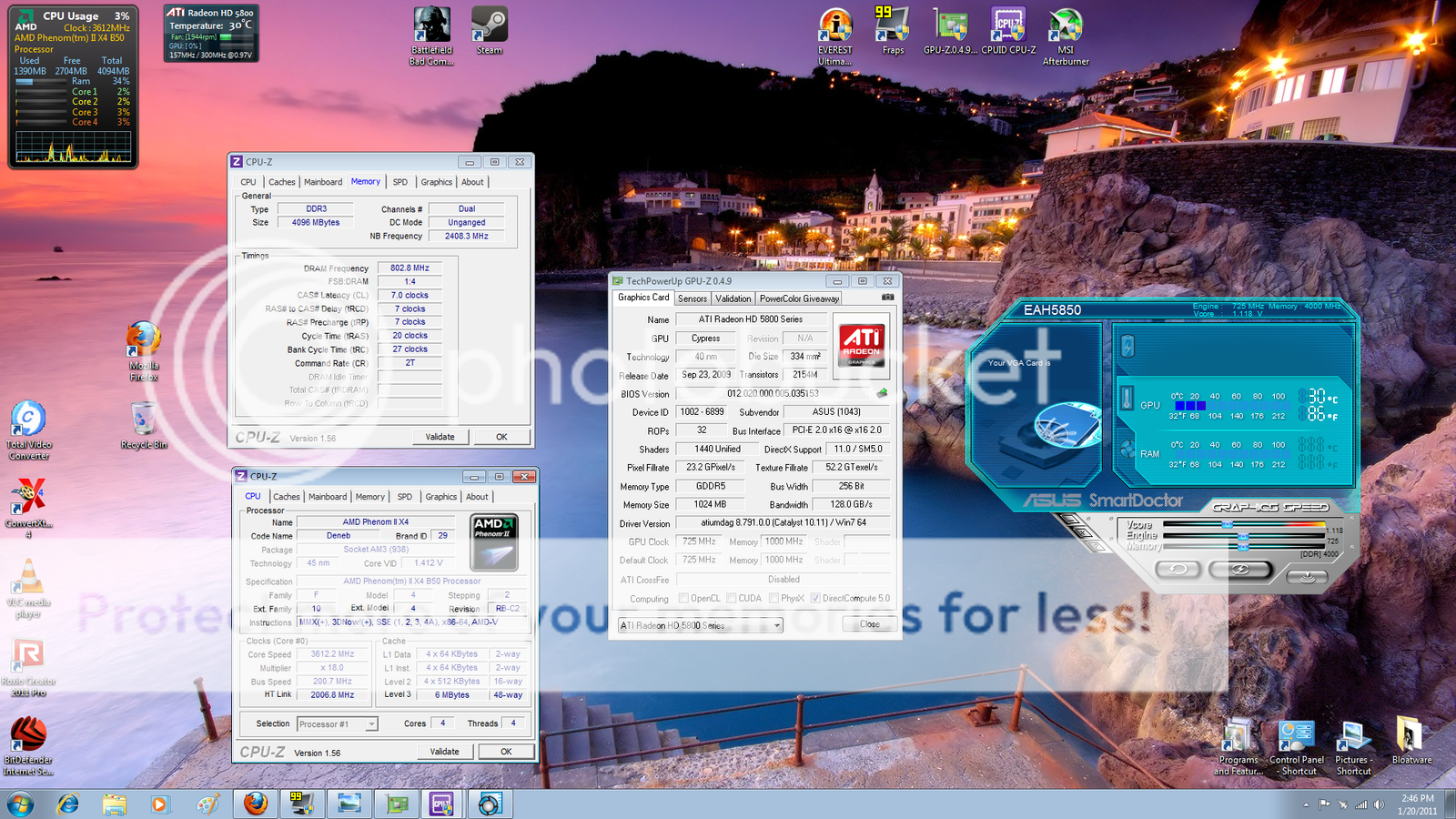
Task: Click Validate in the lower CPU-Z window
Action: point(444,752)
